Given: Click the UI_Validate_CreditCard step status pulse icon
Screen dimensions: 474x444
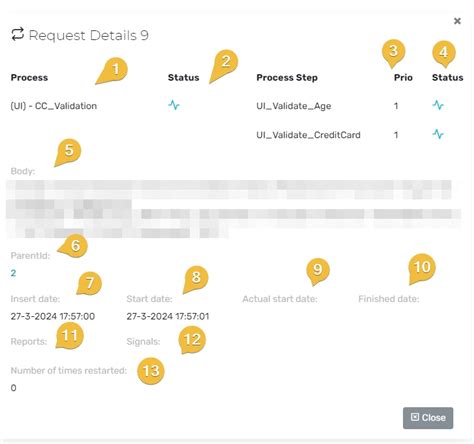Looking at the screenshot, I should coord(438,134).
